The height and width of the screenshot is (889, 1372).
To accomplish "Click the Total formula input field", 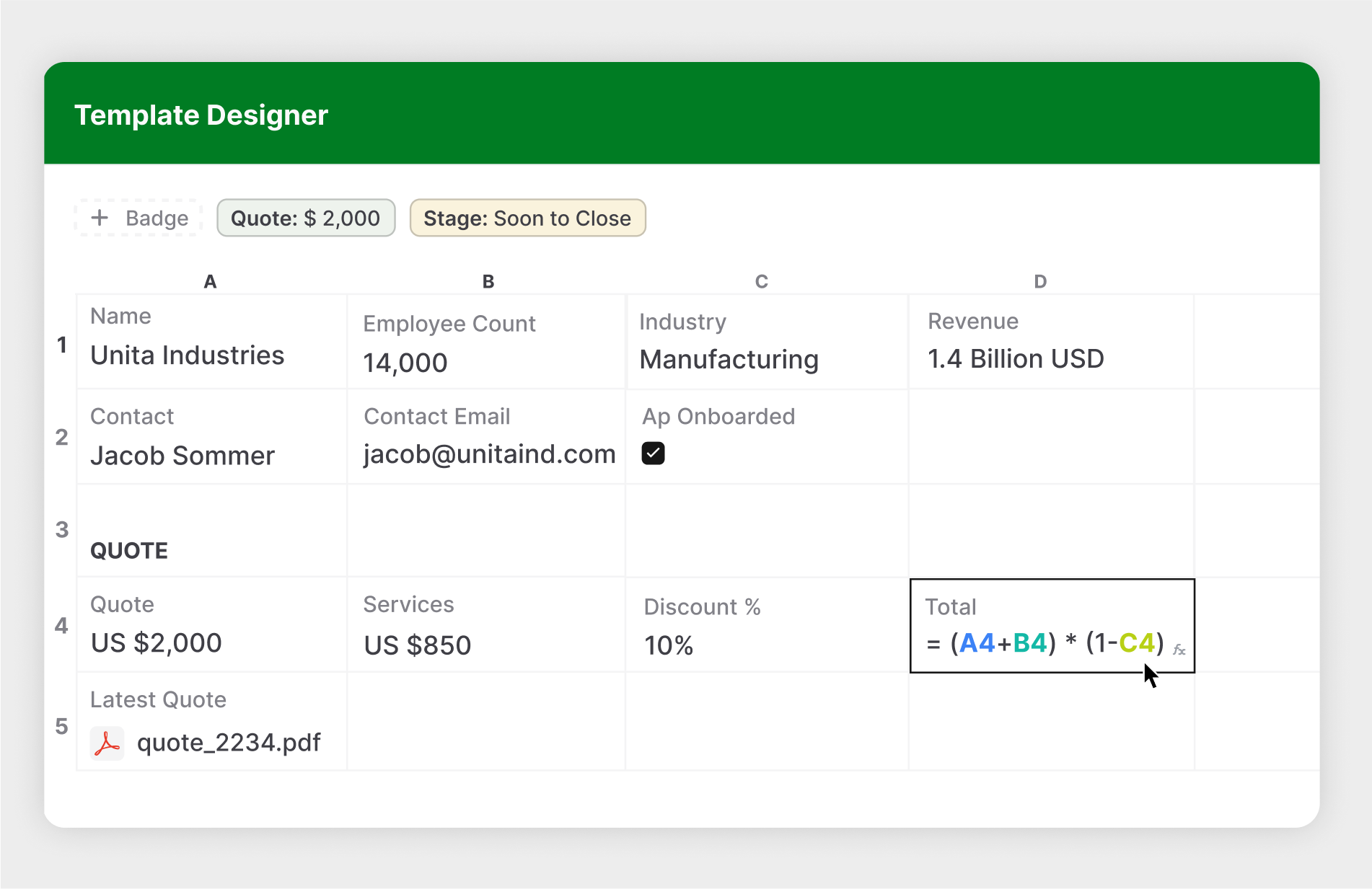I will click(1052, 625).
